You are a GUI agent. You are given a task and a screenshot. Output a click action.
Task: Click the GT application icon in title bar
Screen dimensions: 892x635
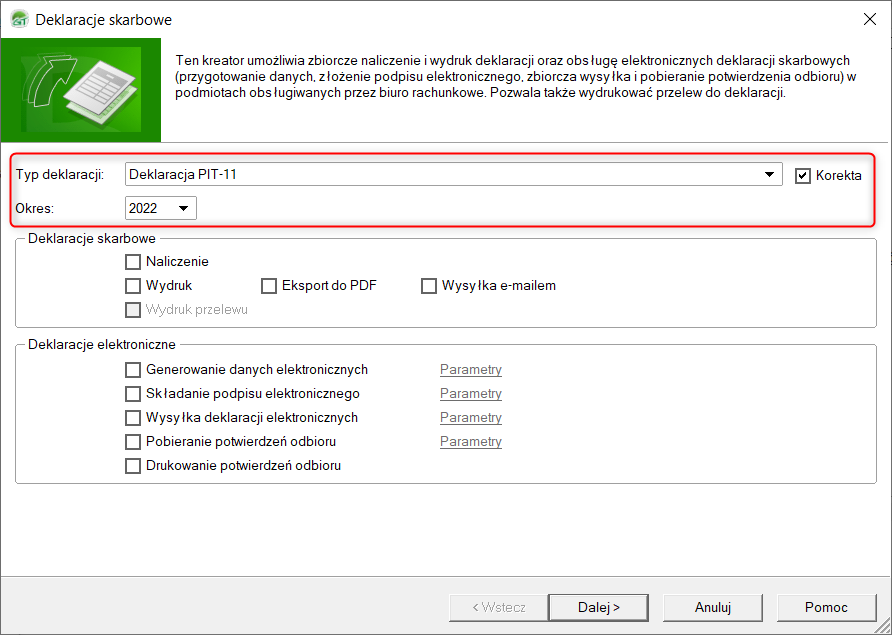(19, 19)
